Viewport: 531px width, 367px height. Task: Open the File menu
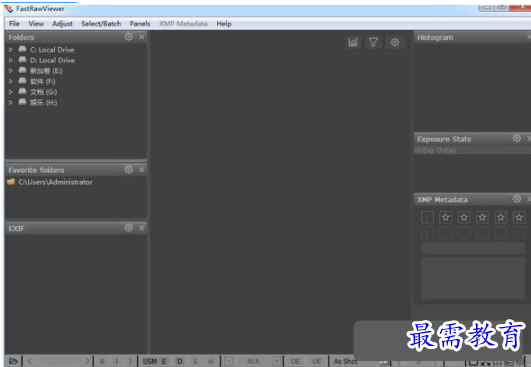point(14,24)
